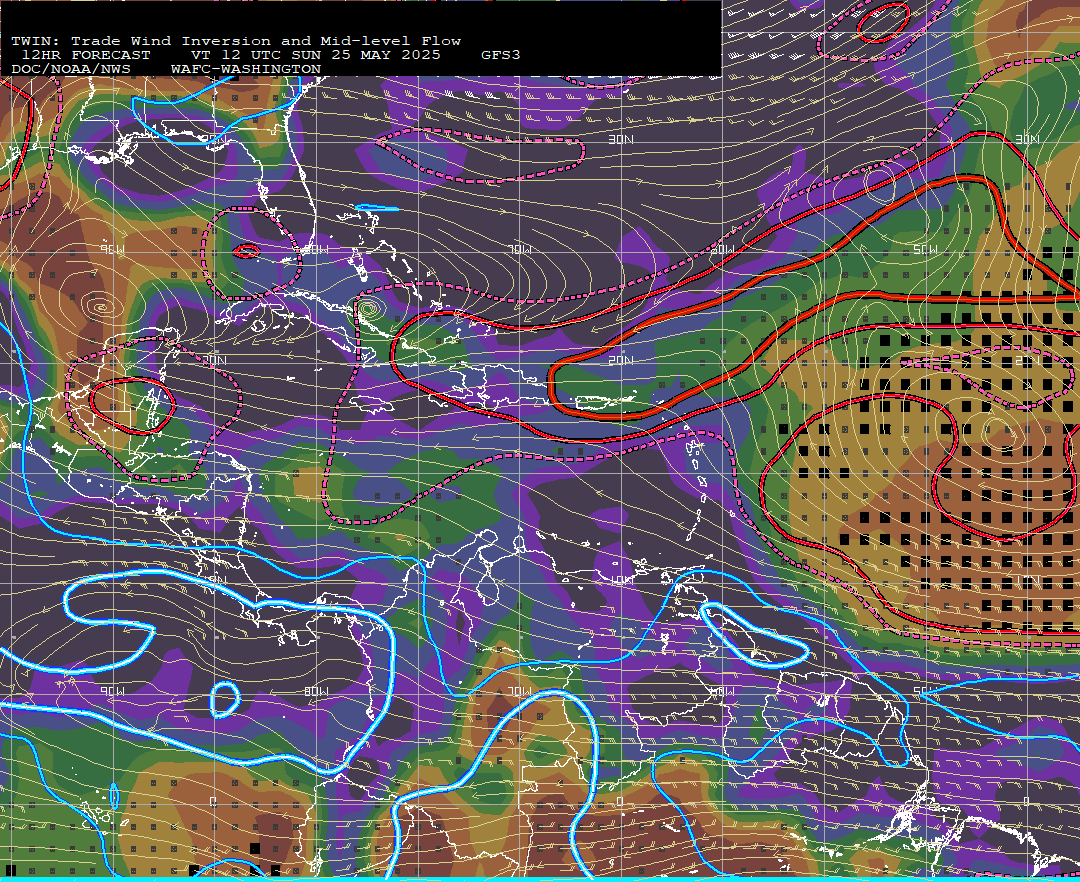Click the "GFS3" model label
Viewport: 1080px width, 882px height.
[x=501, y=55]
